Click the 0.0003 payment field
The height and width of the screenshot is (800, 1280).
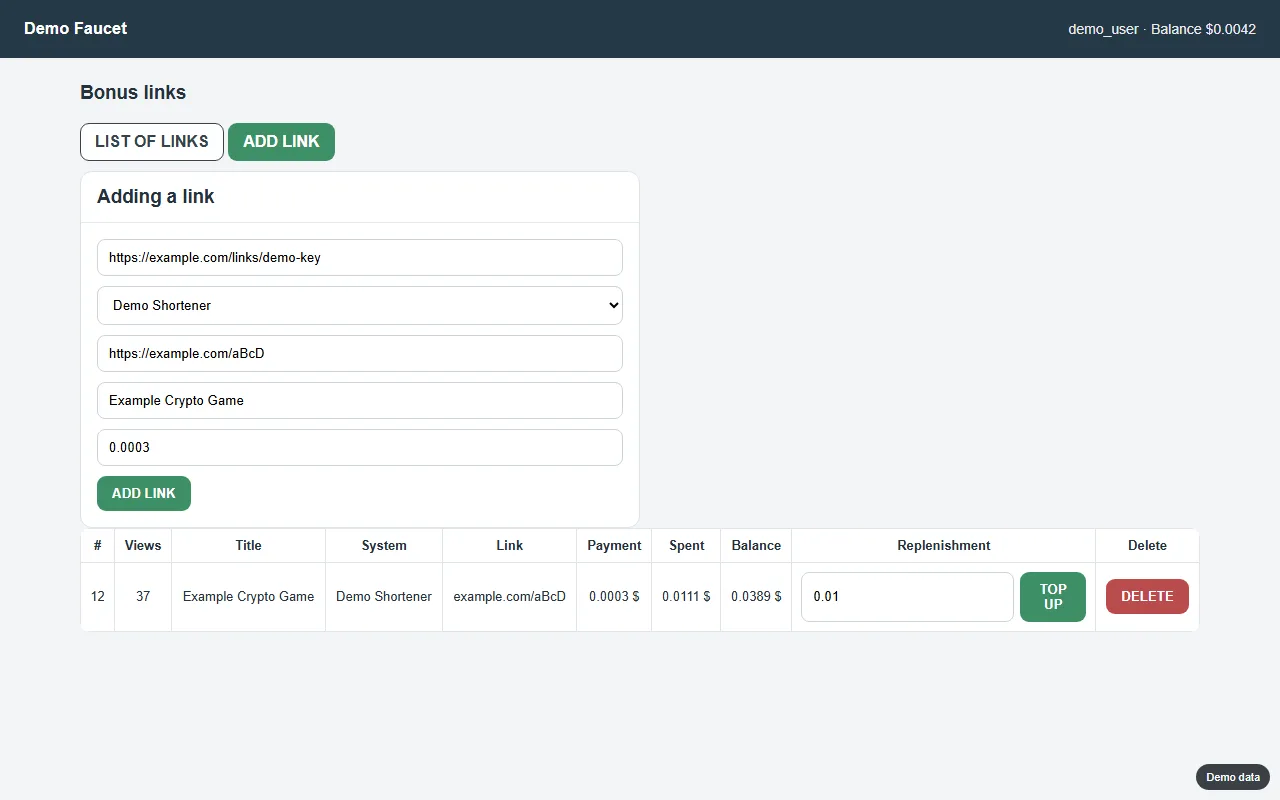[360, 447]
